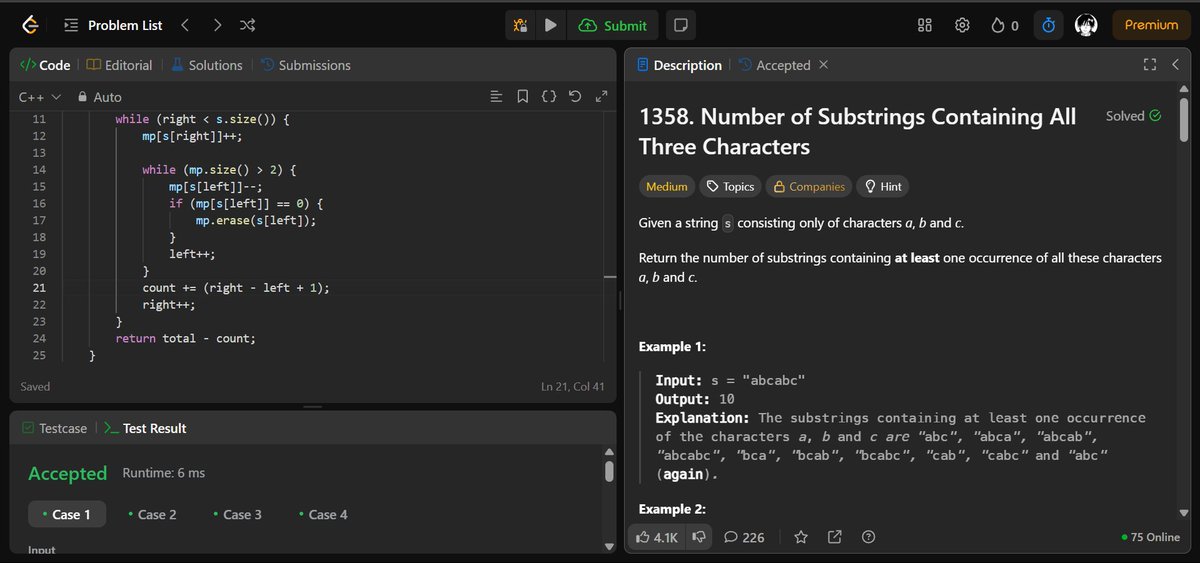Screen dimensions: 1200x563
Task: Star the problem as favorite
Action: (801, 537)
